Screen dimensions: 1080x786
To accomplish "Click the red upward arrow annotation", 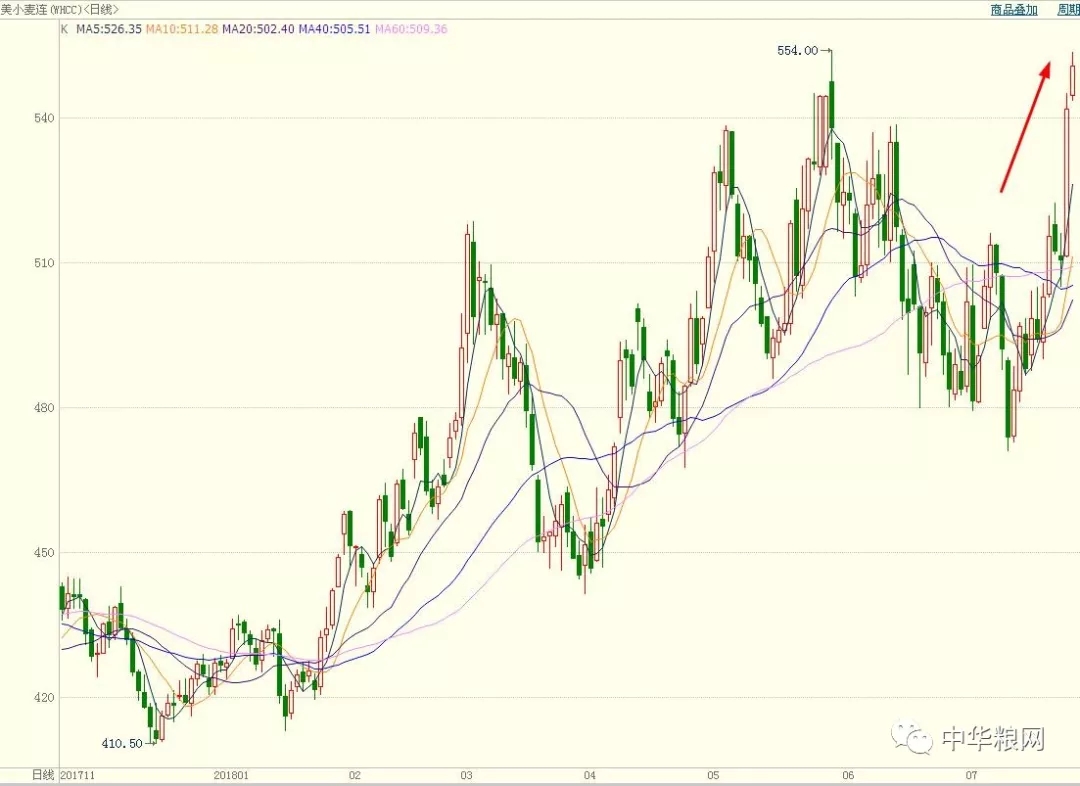I will (x=1026, y=127).
